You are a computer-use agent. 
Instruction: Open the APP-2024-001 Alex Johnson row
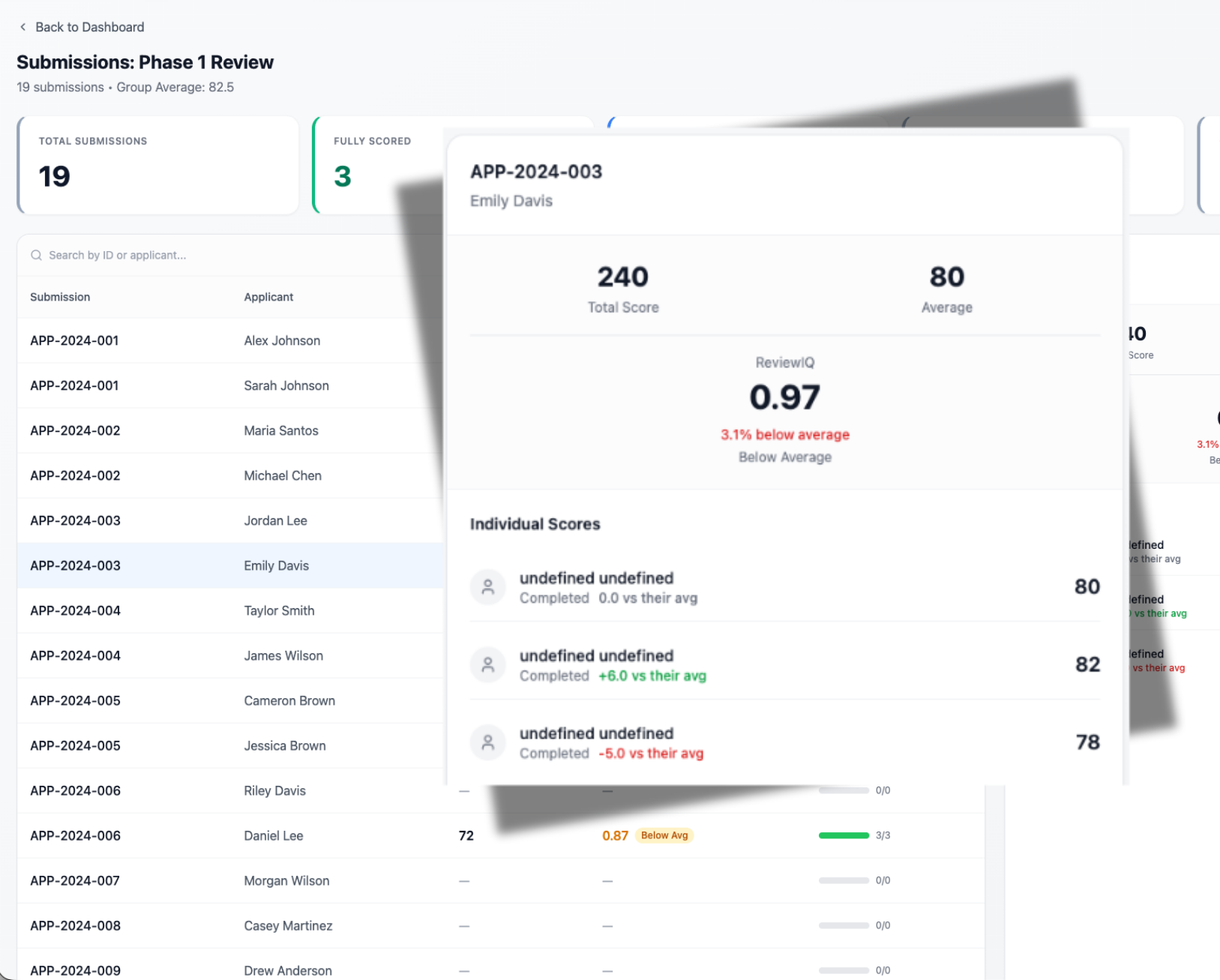click(225, 340)
